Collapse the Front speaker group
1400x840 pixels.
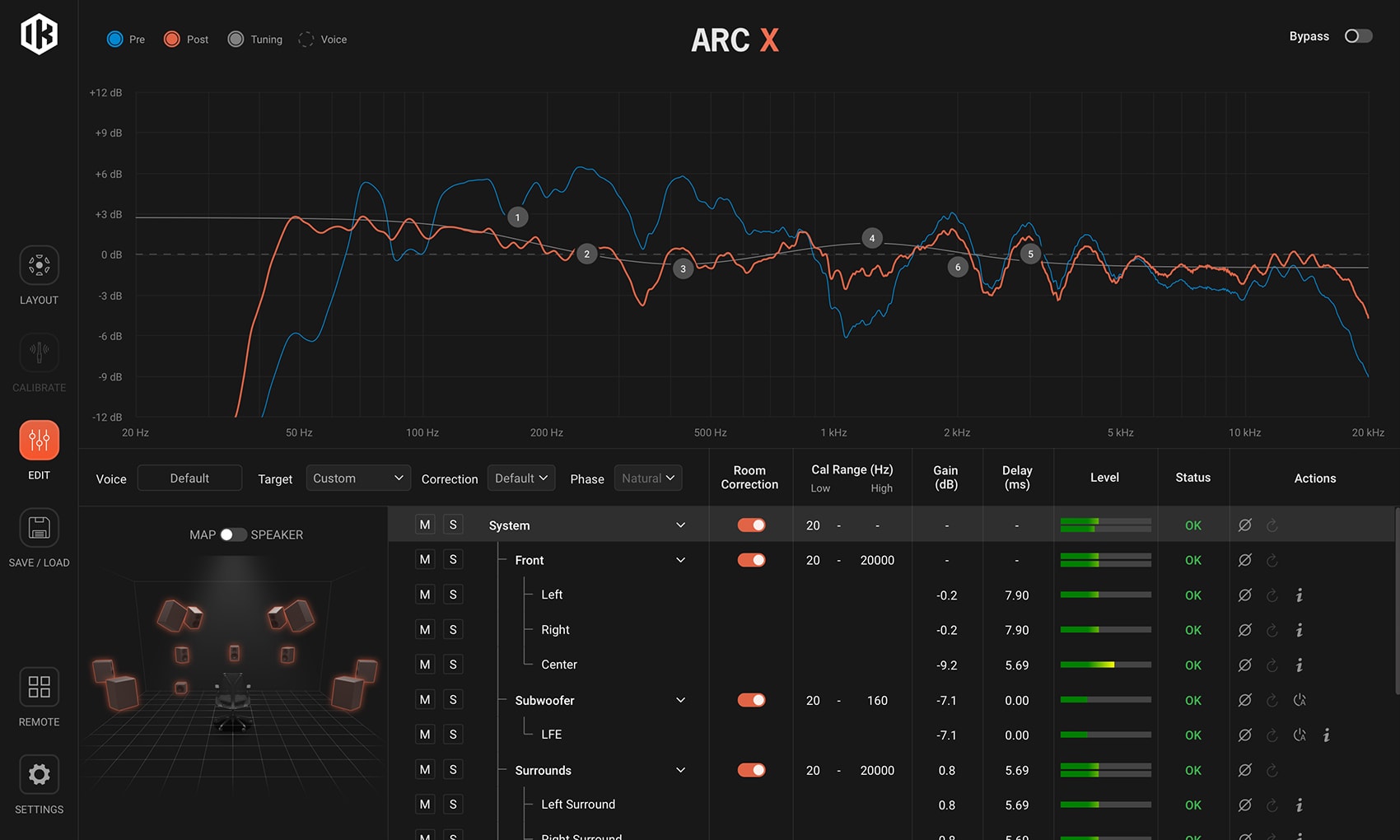point(680,560)
